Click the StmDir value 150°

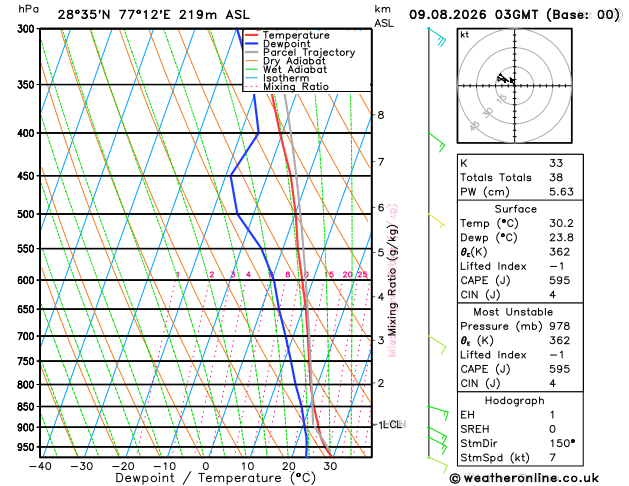click(x=562, y=443)
